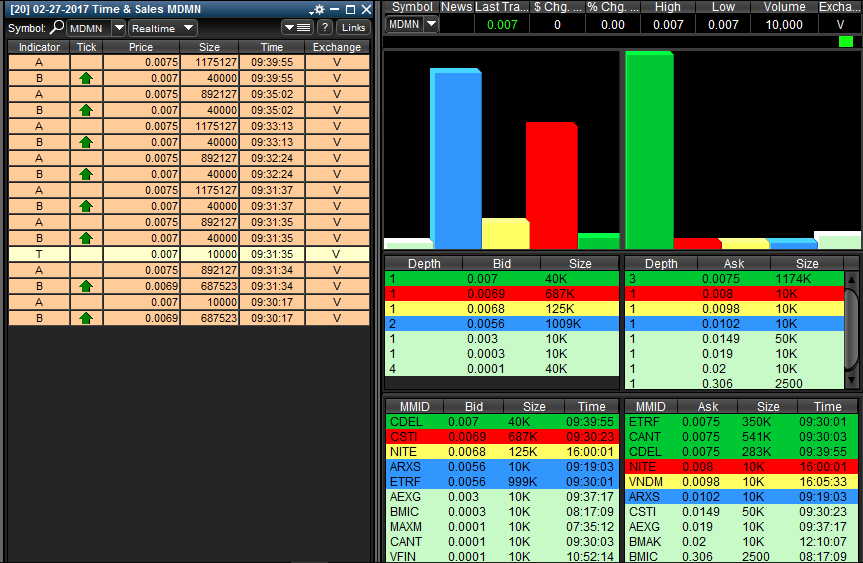863x563 pixels.
Task: Click the High column header
Action: pos(668,7)
